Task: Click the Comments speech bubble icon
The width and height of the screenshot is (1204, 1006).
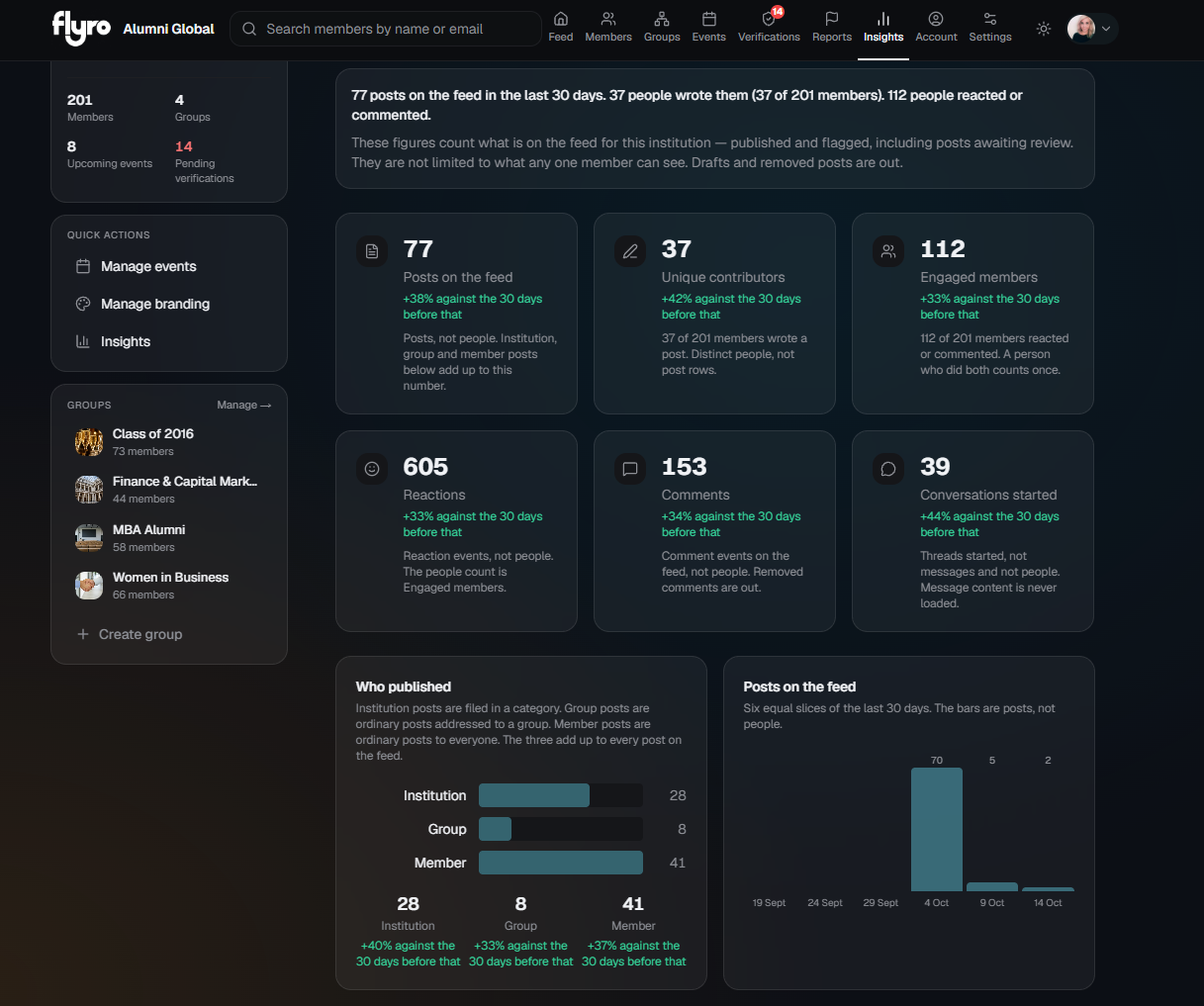Action: click(630, 469)
